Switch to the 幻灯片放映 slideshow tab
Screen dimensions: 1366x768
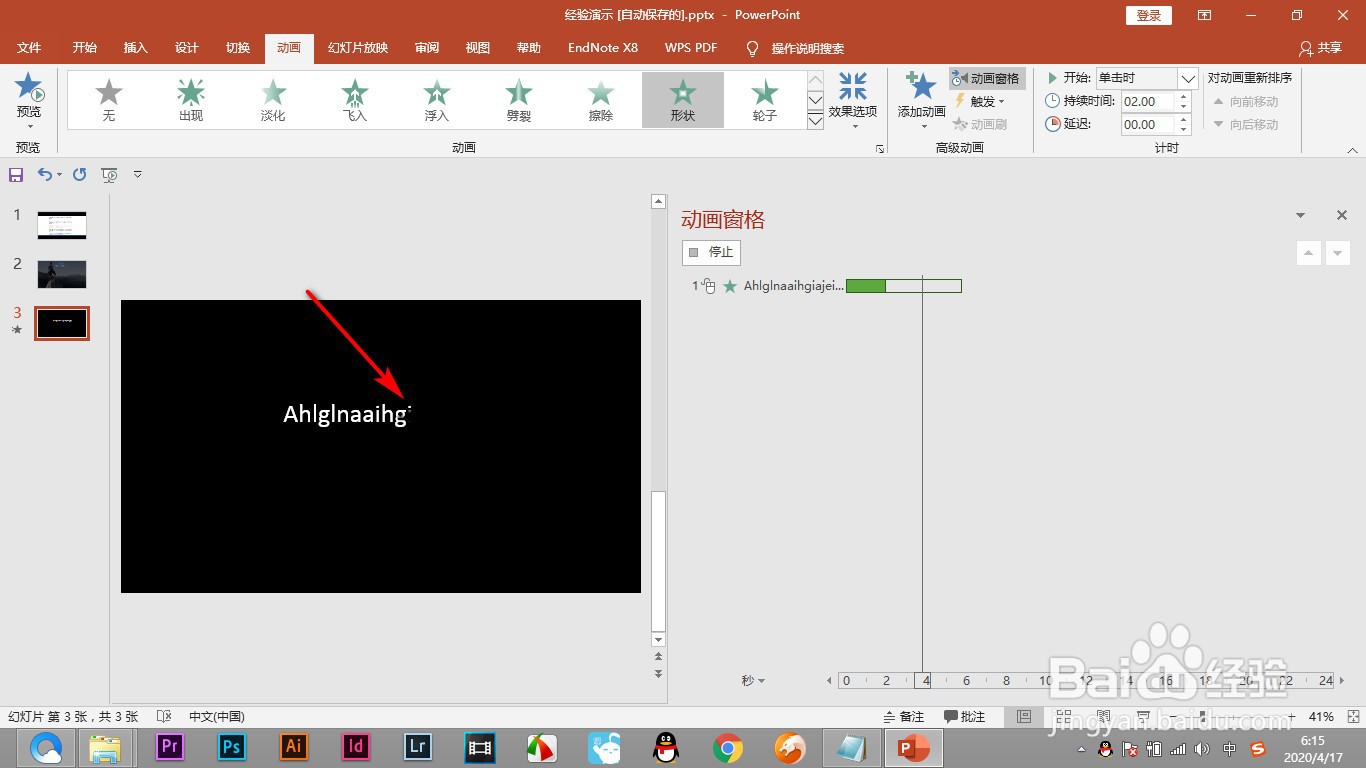point(358,48)
